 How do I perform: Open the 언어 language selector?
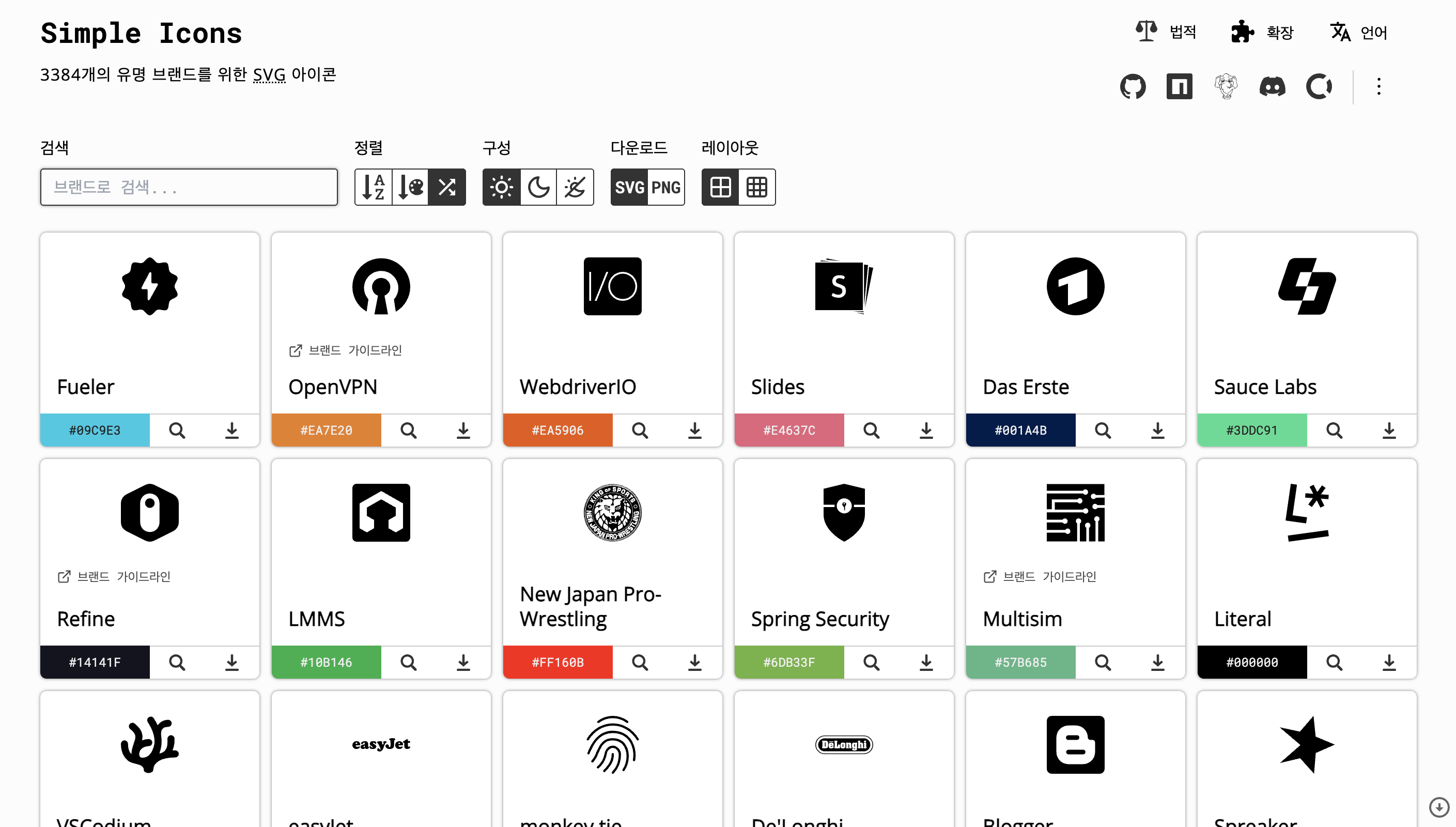pyautogui.click(x=1358, y=33)
